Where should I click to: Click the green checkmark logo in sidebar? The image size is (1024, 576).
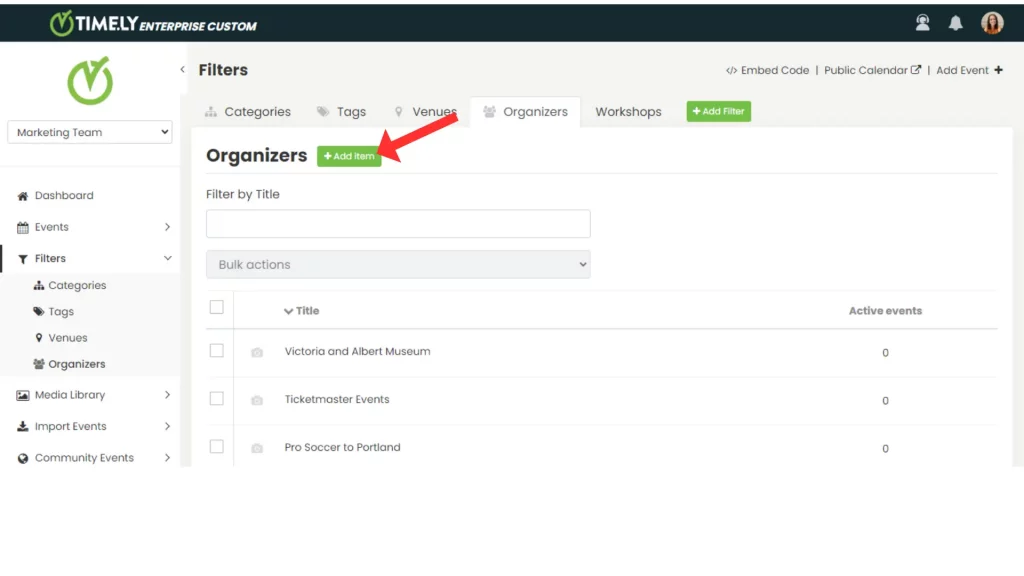click(x=90, y=81)
